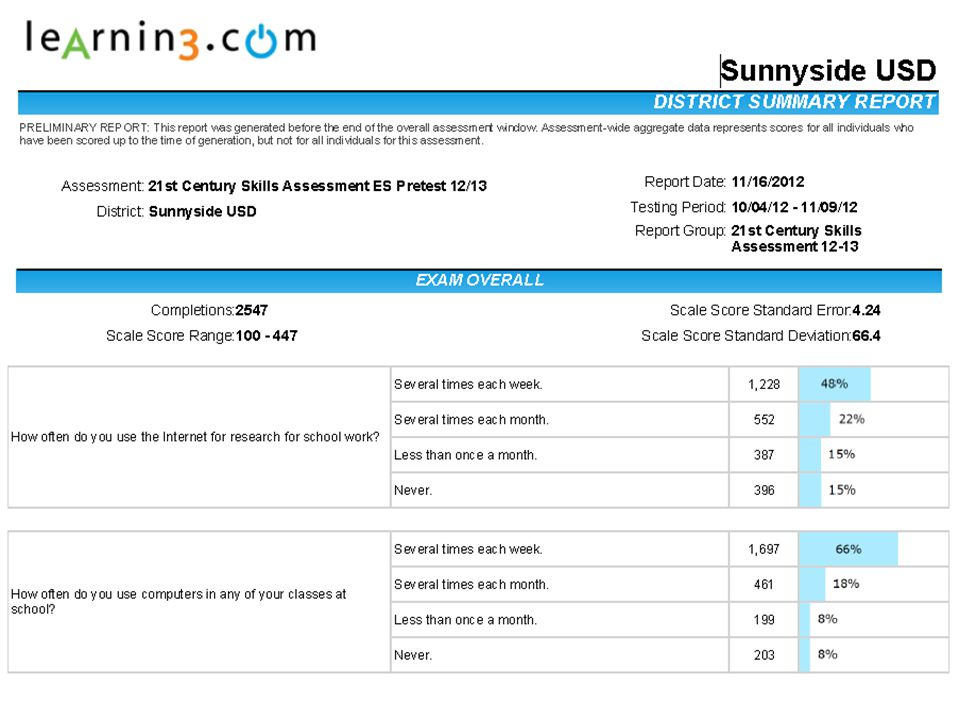This screenshot has height=720, width=960.
Task: Click the count 396 cell
Action: [x=763, y=490]
